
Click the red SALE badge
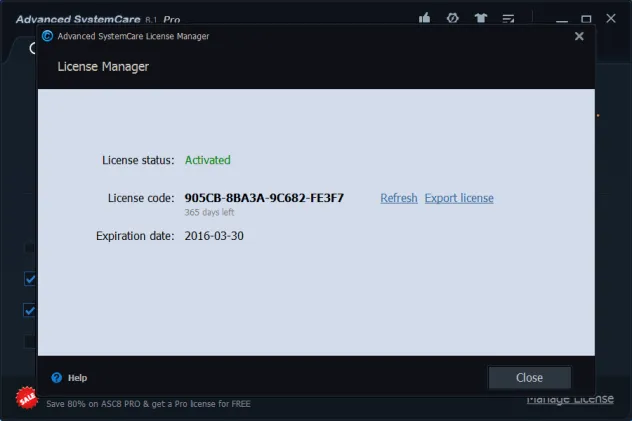(x=27, y=398)
